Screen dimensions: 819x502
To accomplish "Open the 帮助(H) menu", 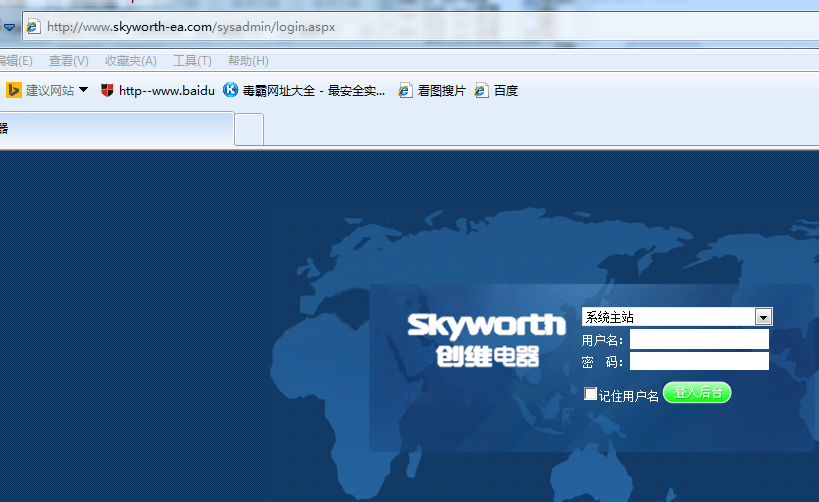I will pos(248,61).
